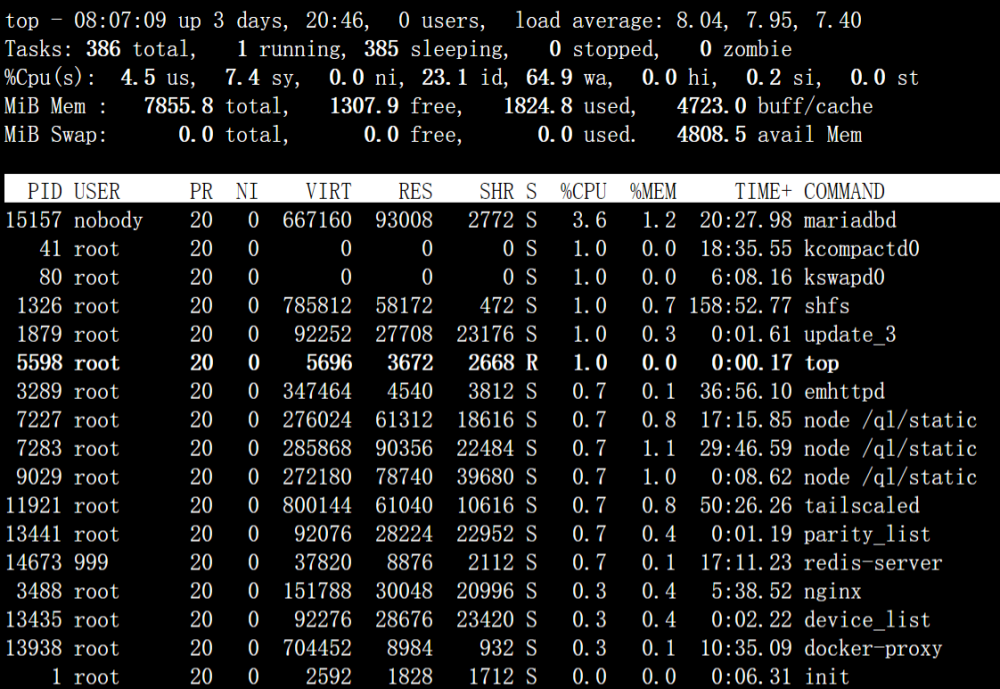Click the parity_list command name
1000x689 pixels.
867,534
